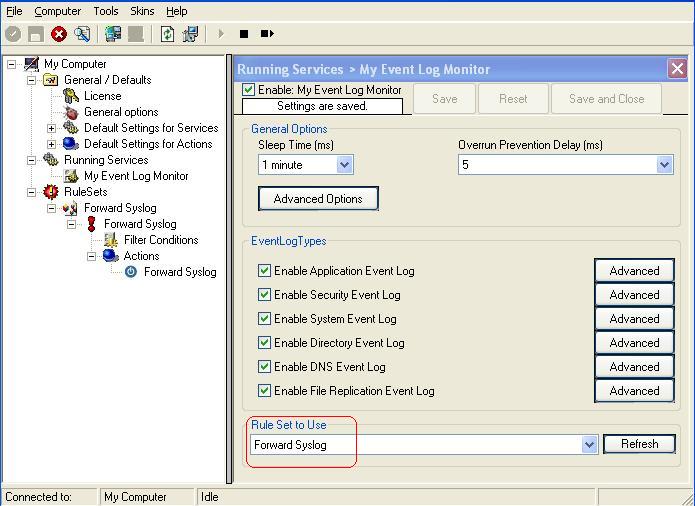Click Advanced for DNS Event Log
Screen dimensions: 695x506
(634, 366)
